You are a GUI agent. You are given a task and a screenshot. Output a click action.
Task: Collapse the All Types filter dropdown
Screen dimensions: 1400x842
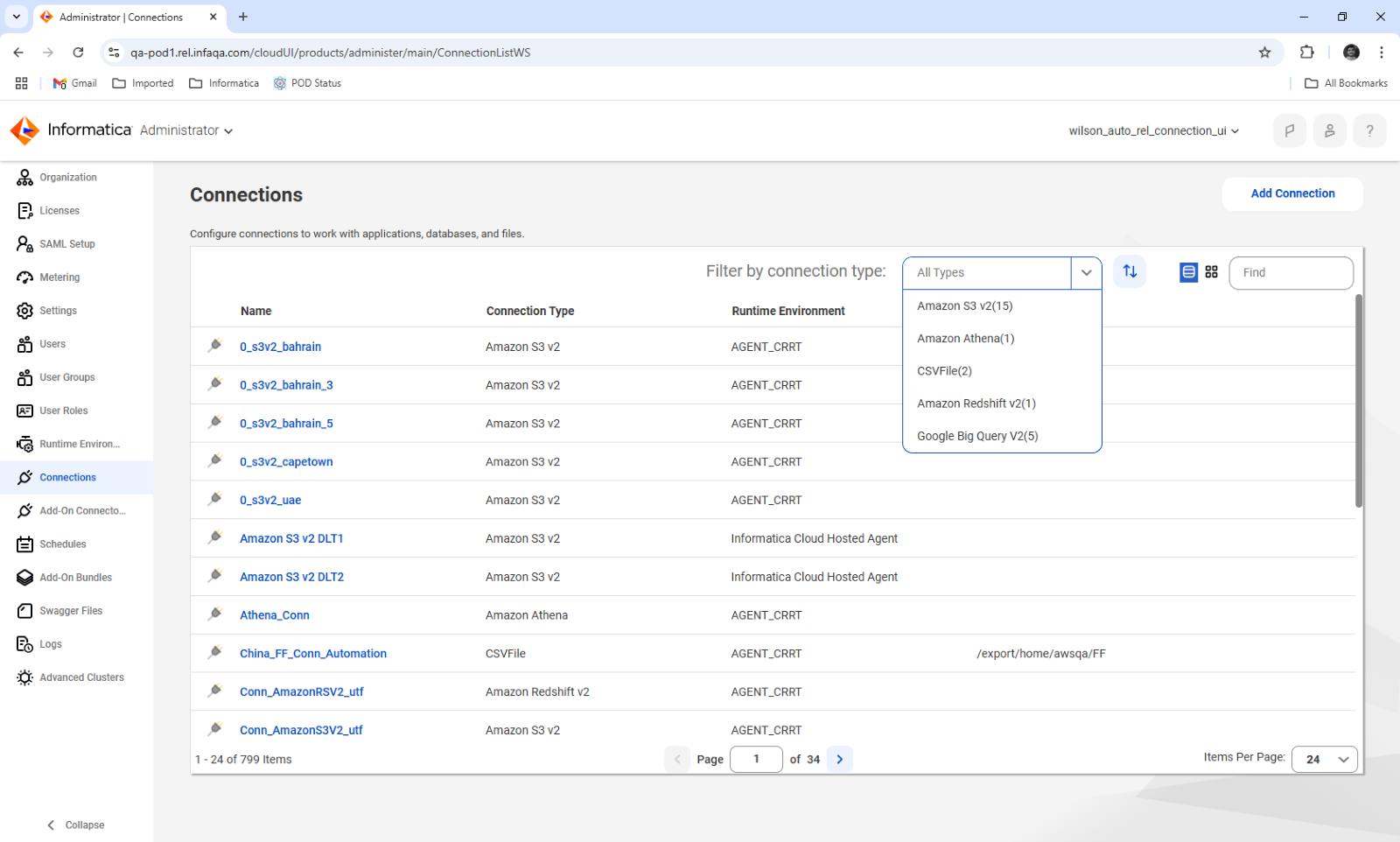coord(1086,272)
